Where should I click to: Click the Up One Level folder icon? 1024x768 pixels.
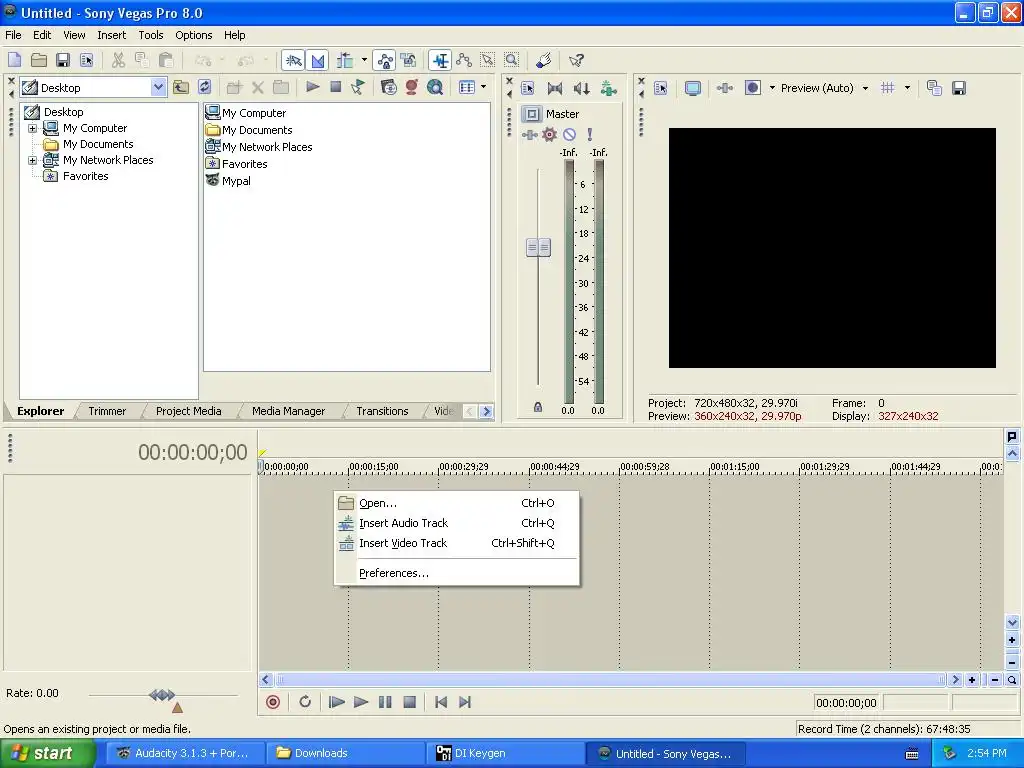[181, 88]
